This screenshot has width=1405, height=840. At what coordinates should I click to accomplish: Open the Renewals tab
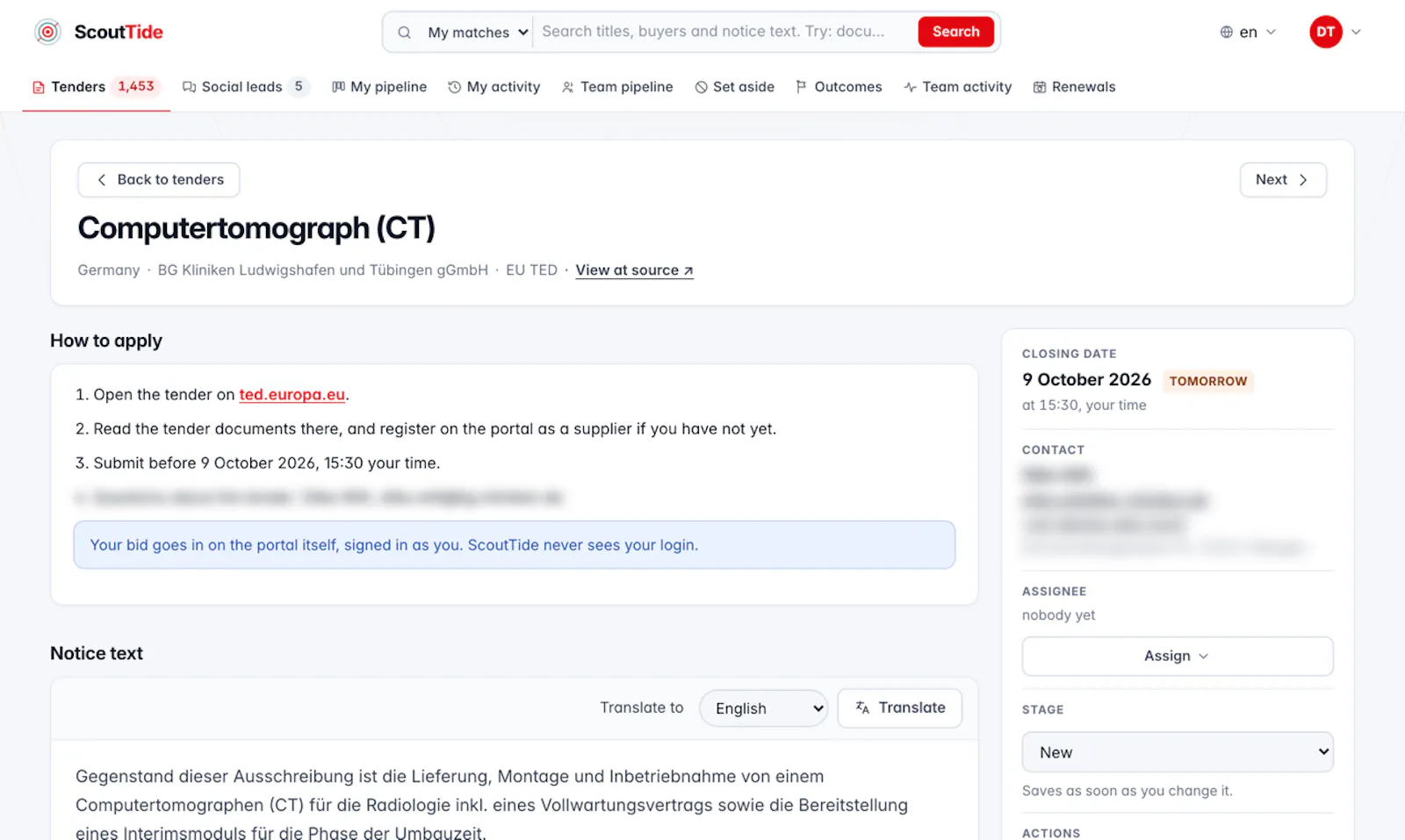(1074, 87)
